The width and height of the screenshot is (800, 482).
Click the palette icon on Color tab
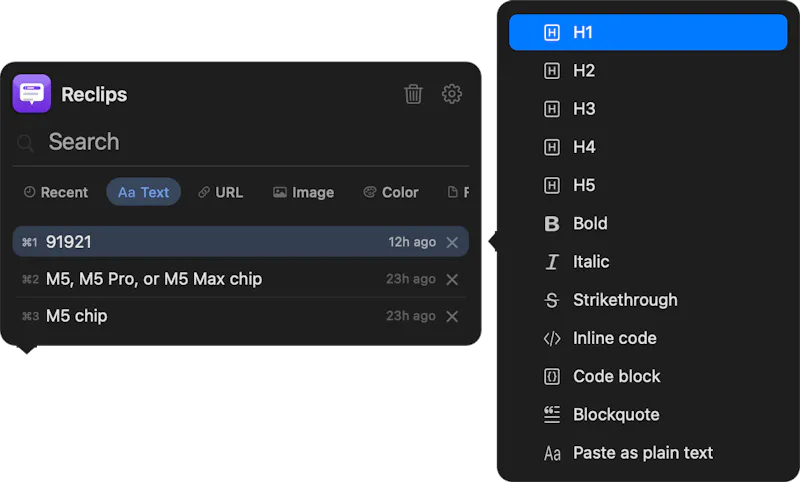click(x=369, y=192)
